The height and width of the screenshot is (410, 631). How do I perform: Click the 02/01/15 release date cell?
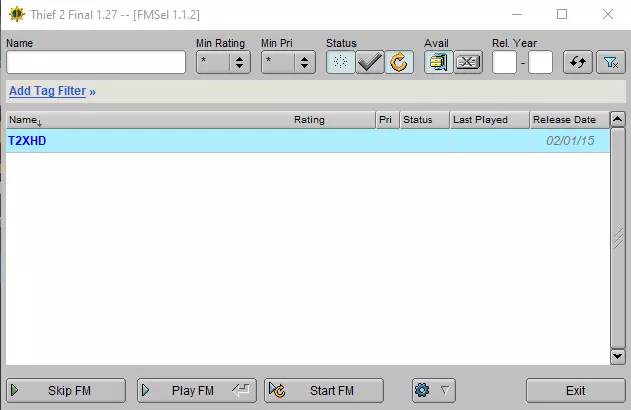pyautogui.click(x=570, y=141)
